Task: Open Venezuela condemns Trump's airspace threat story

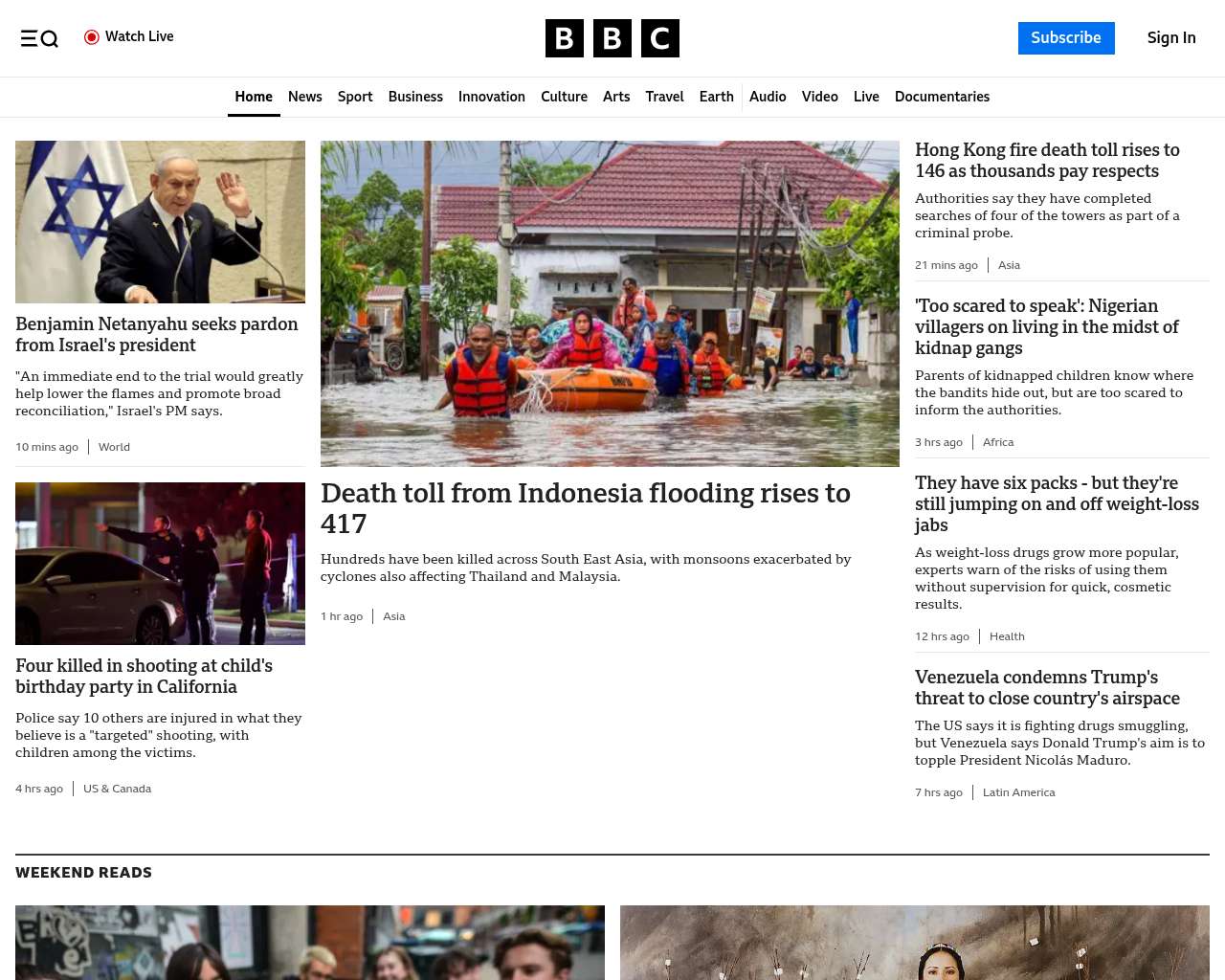Action: [x=1046, y=688]
